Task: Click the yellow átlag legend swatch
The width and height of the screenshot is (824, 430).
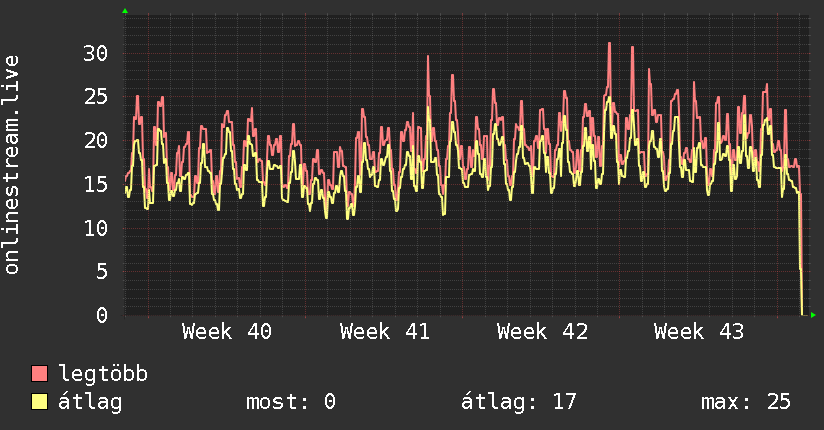Action: [40, 402]
